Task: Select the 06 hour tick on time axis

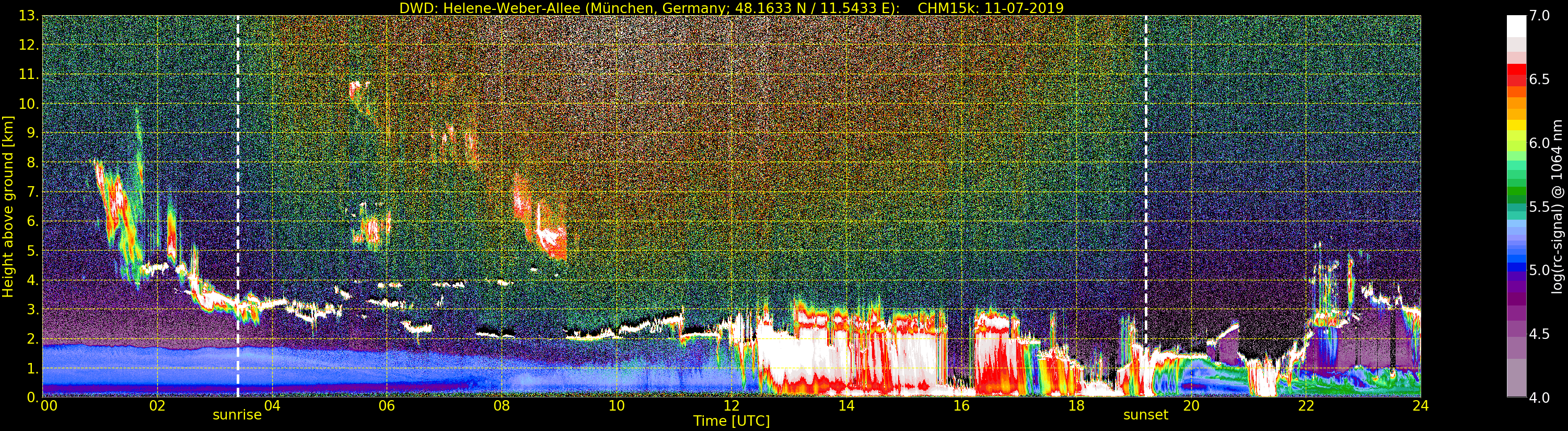Action: [387, 406]
